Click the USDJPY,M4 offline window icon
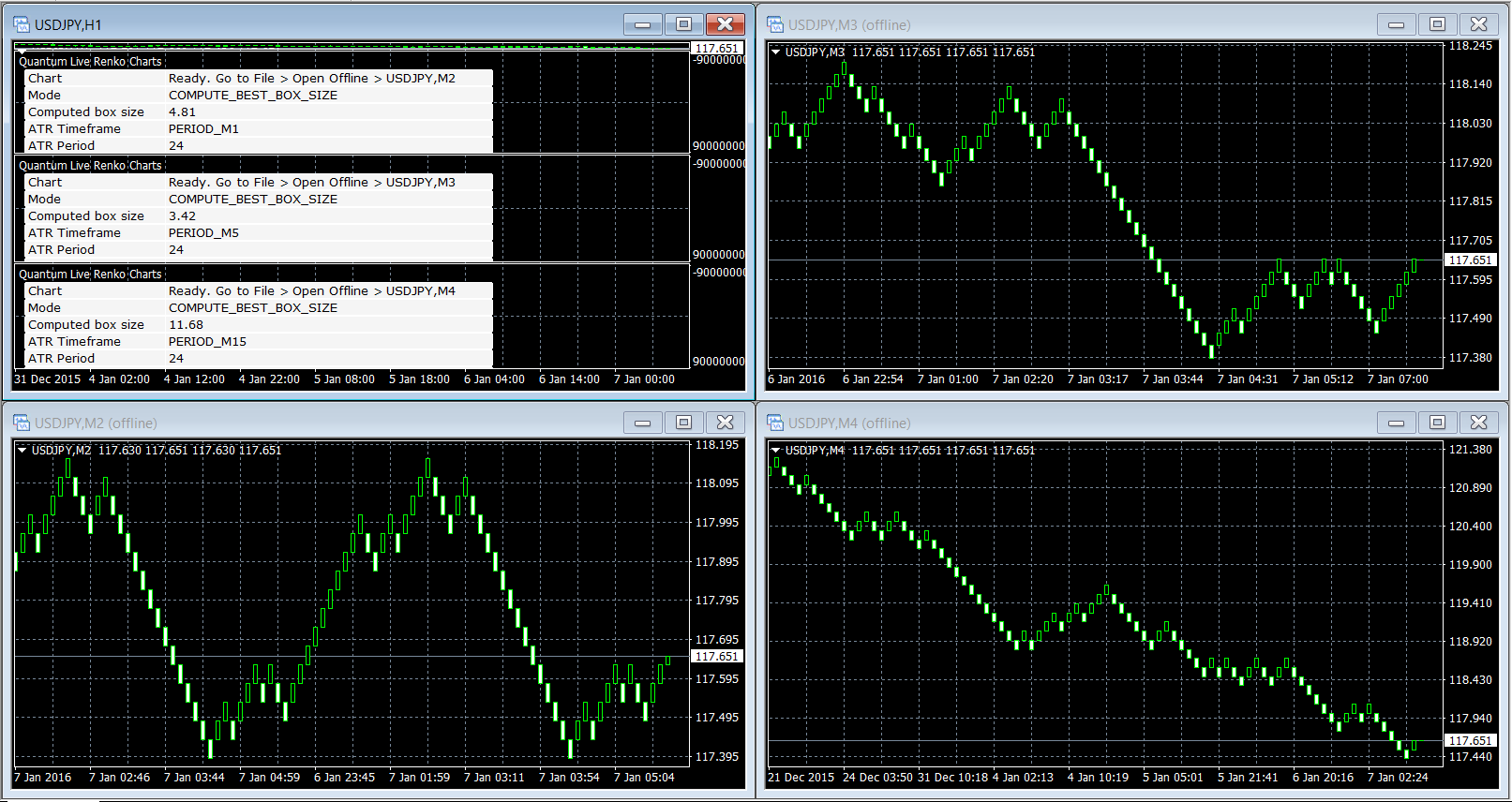The image size is (1512, 802). [x=775, y=423]
